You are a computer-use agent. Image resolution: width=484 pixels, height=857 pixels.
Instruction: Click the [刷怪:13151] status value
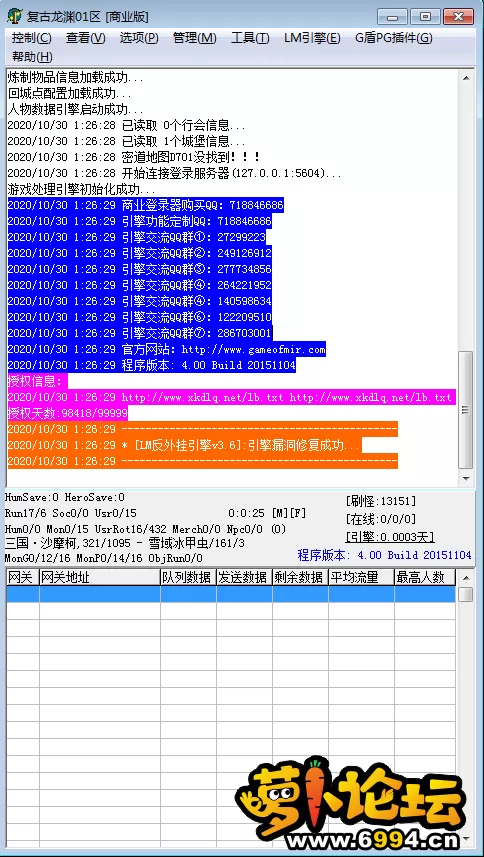click(x=381, y=501)
